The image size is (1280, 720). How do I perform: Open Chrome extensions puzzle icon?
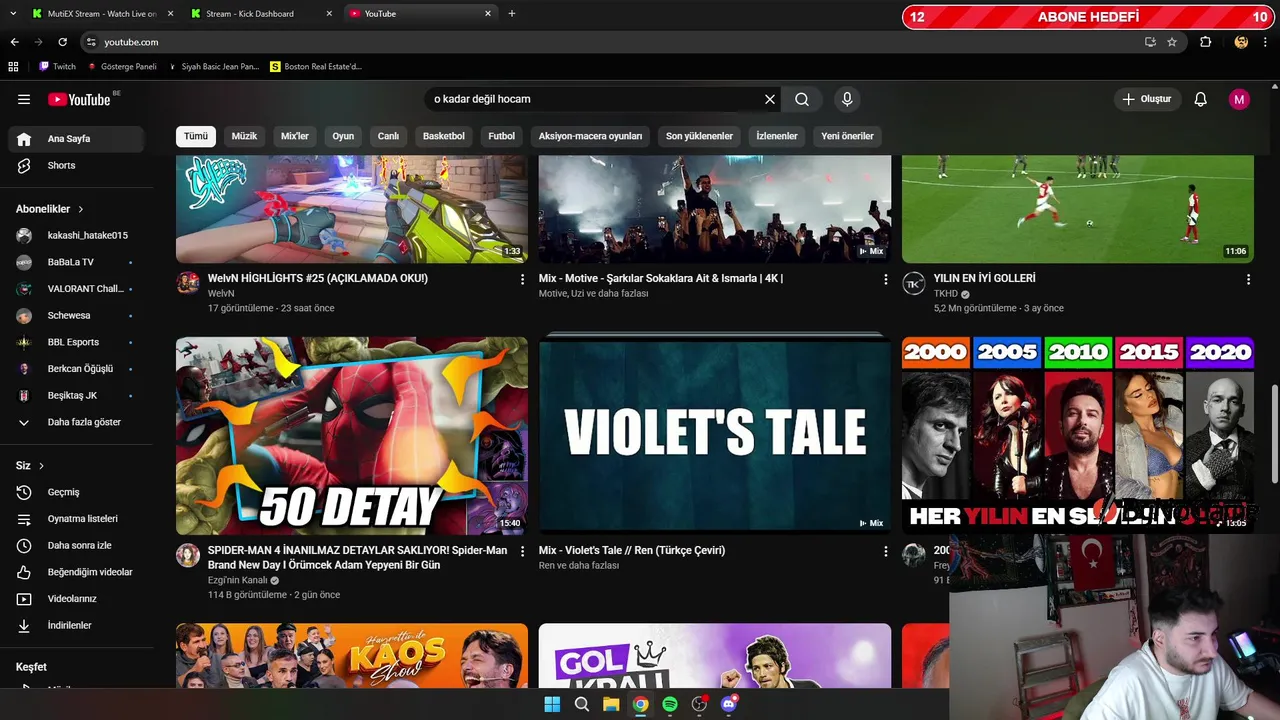point(1205,42)
